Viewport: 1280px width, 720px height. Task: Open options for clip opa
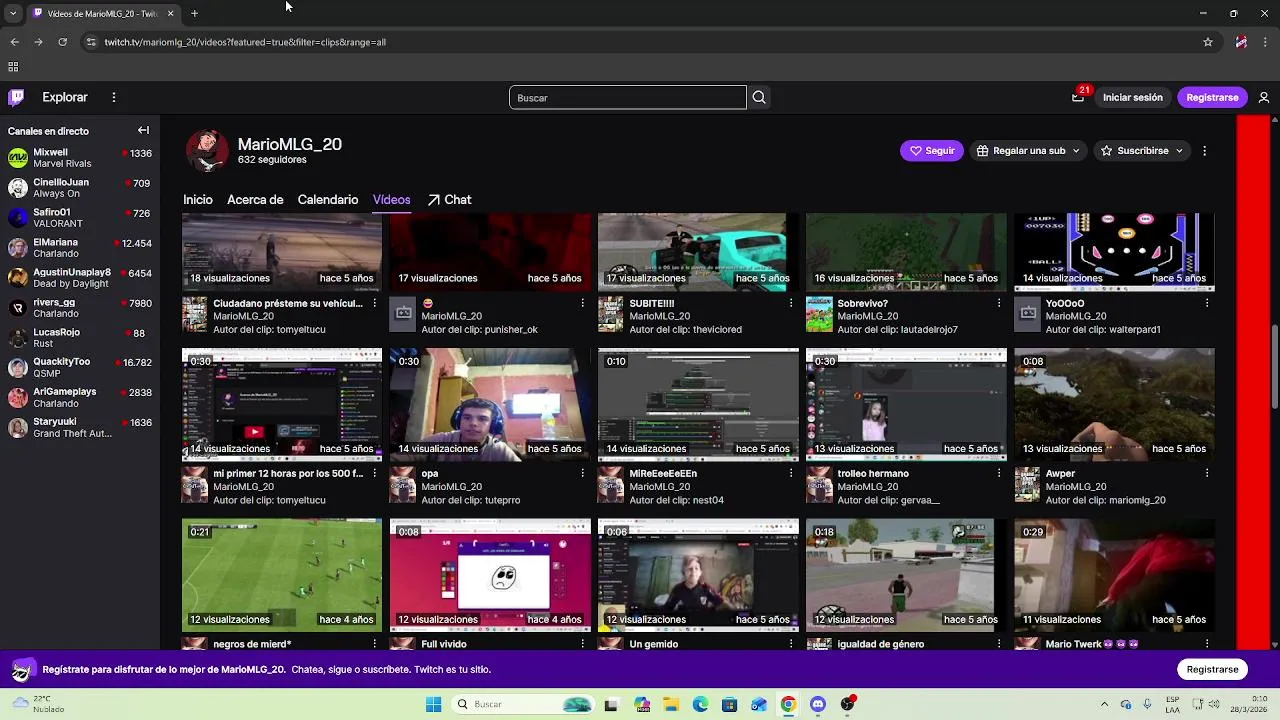(x=583, y=473)
